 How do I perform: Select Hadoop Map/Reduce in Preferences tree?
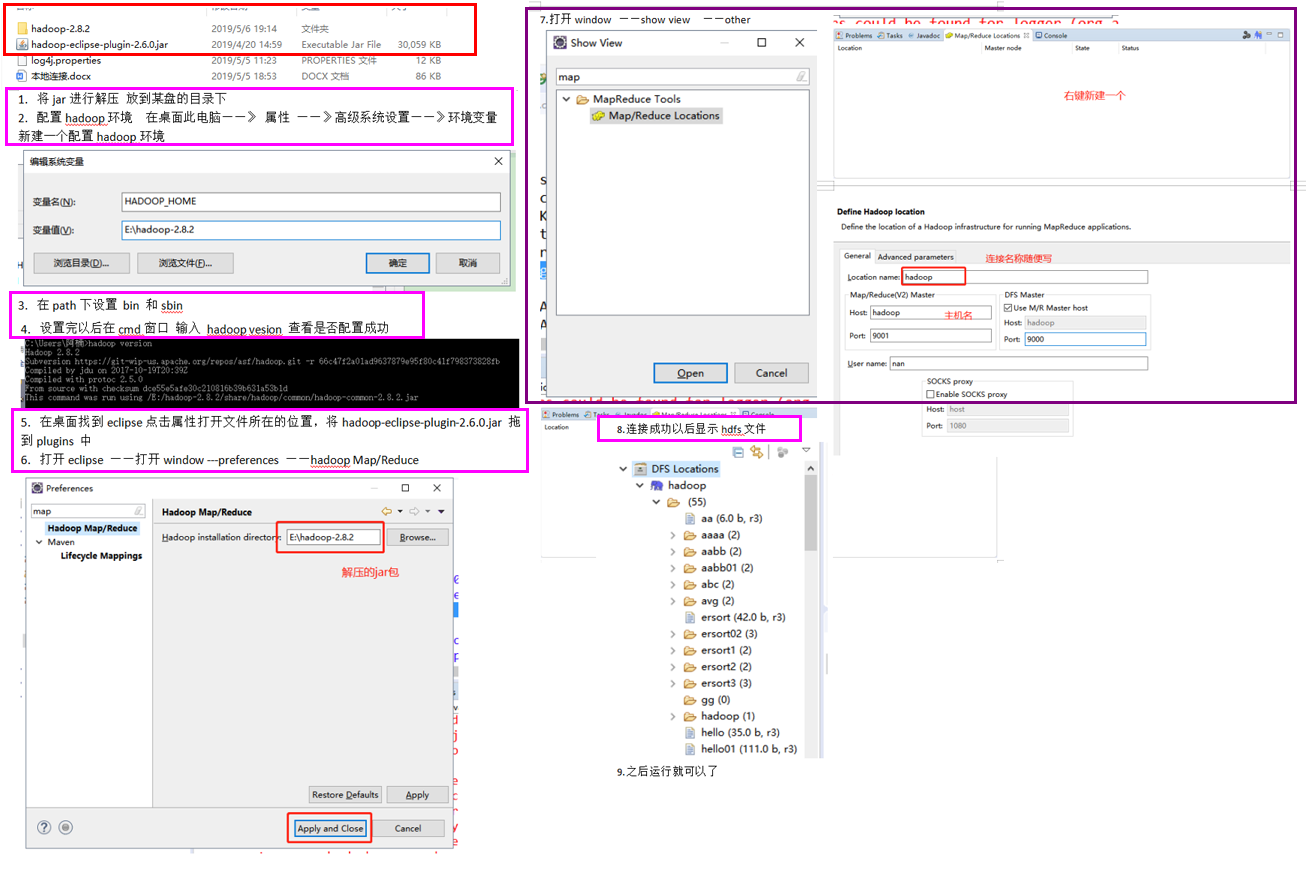tap(93, 528)
